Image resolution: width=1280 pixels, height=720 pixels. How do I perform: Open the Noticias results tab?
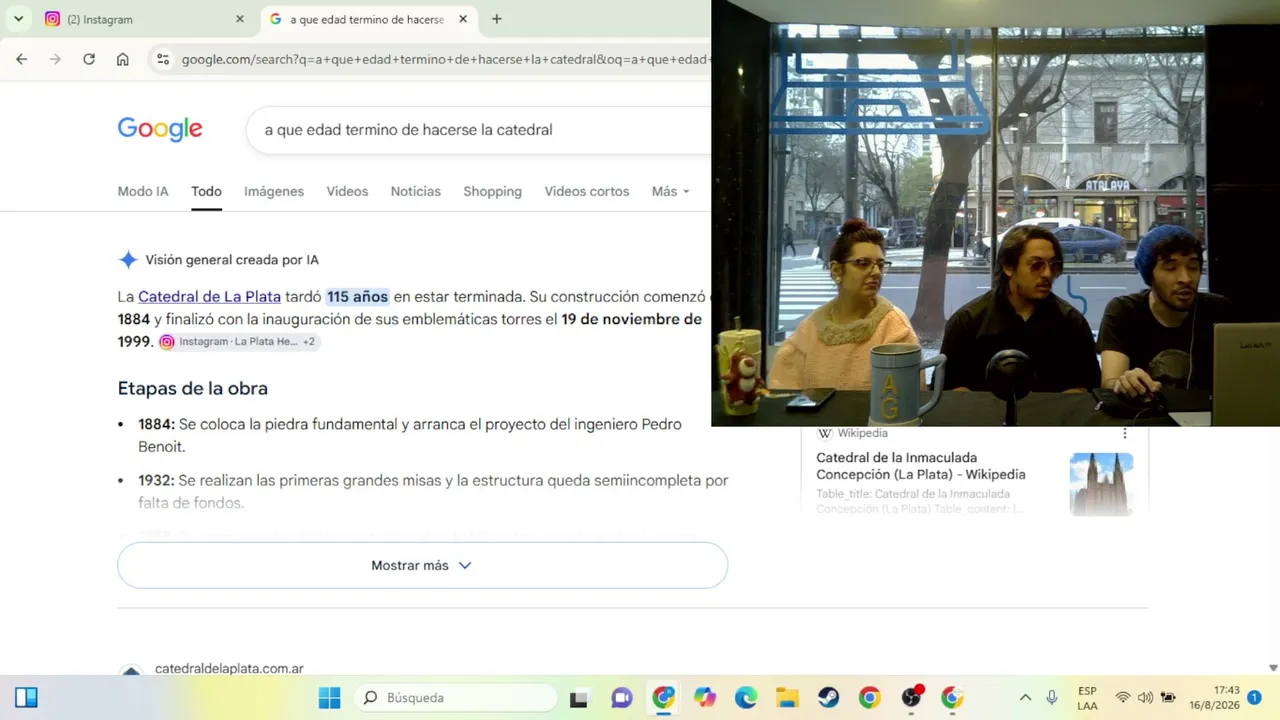416,191
